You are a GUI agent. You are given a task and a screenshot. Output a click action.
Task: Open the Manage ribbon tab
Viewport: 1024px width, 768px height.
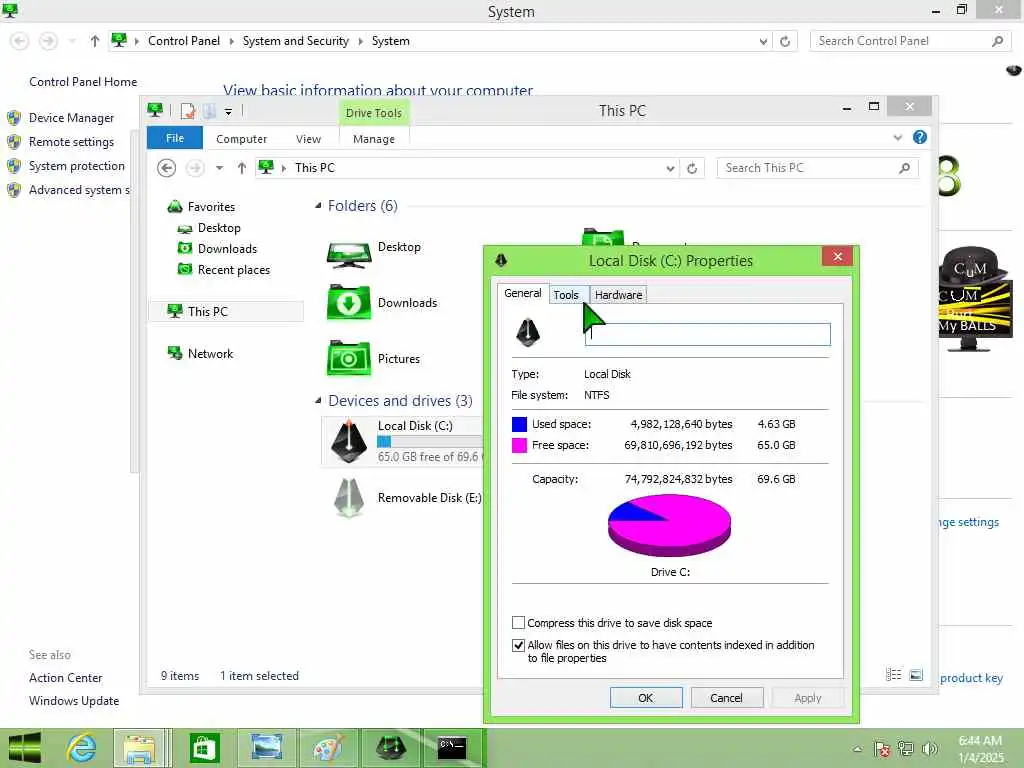click(x=374, y=139)
